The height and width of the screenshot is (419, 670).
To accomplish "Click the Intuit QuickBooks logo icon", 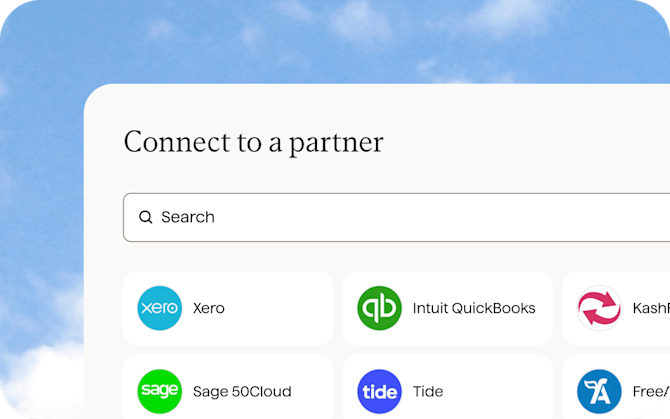I will (x=379, y=308).
